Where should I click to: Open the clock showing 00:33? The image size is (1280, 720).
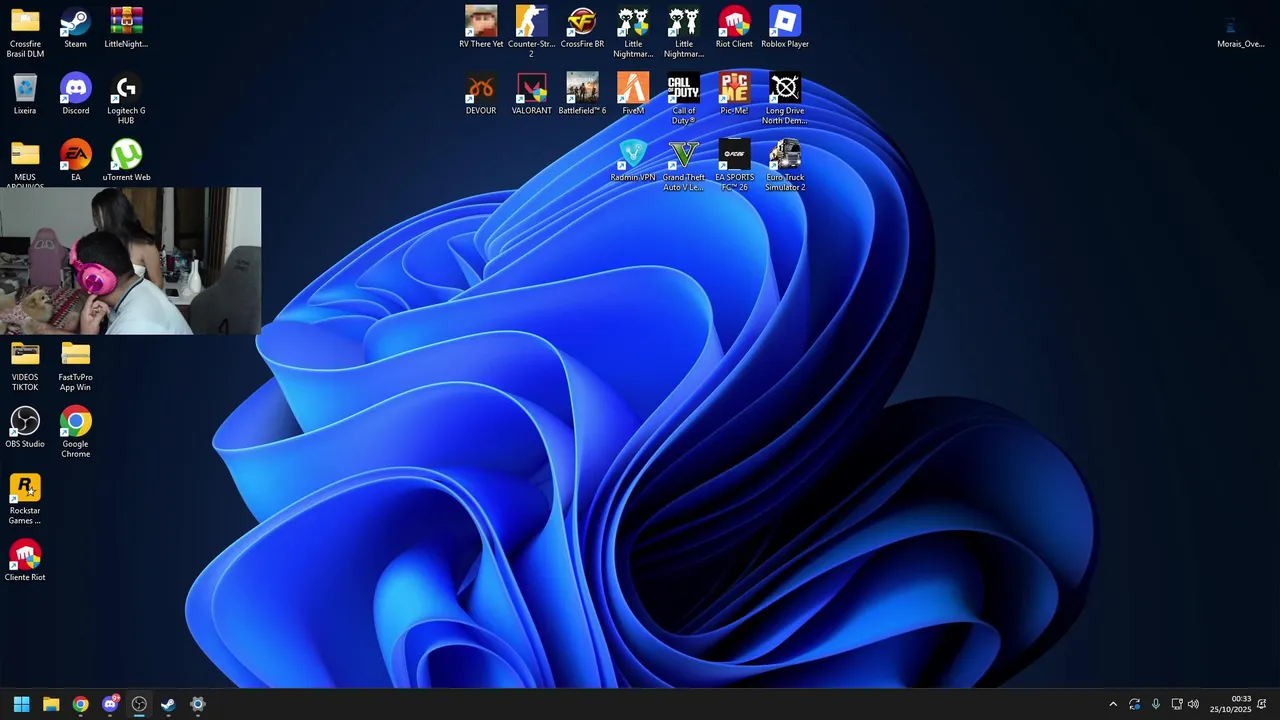tap(1230, 704)
